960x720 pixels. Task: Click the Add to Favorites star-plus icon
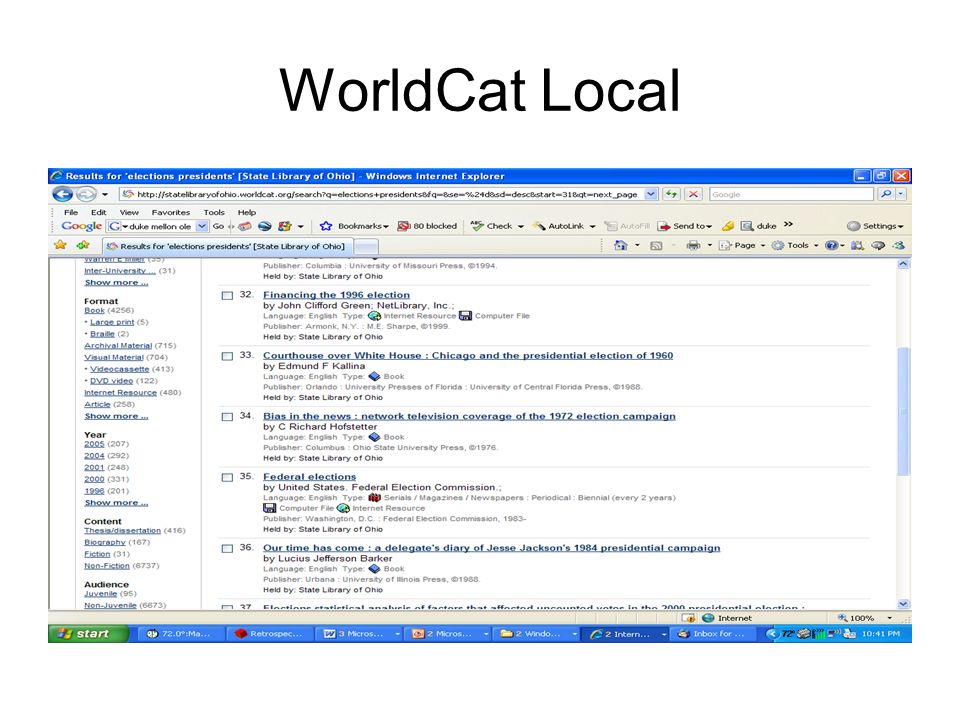pos(83,246)
